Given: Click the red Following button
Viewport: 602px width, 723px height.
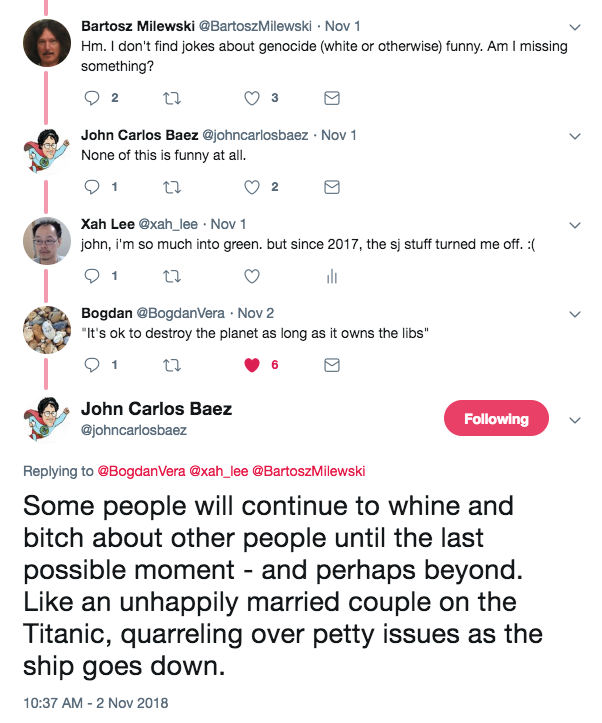Looking at the screenshot, I should tap(496, 419).
